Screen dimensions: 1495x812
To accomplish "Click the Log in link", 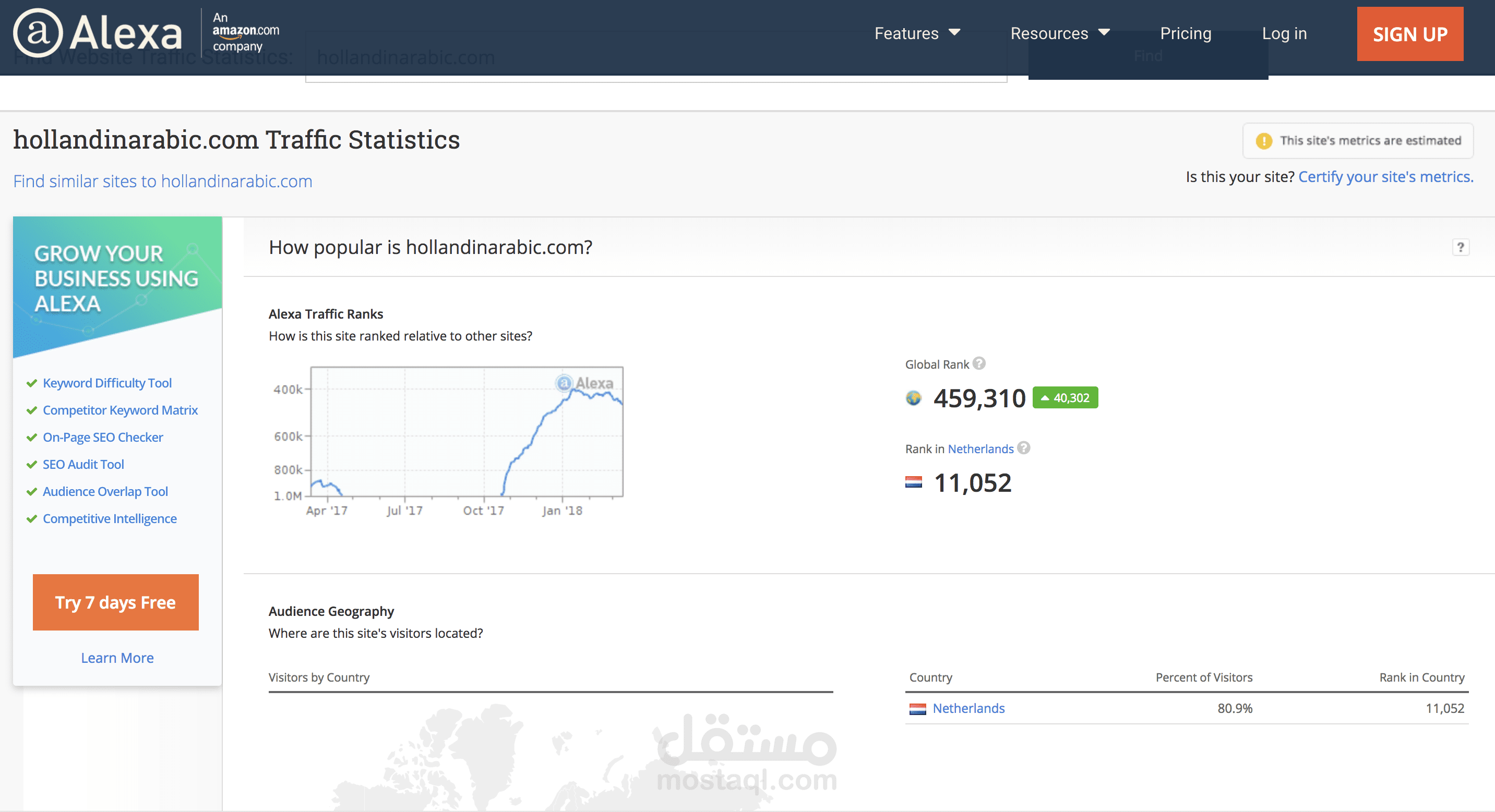I will pyautogui.click(x=1284, y=34).
